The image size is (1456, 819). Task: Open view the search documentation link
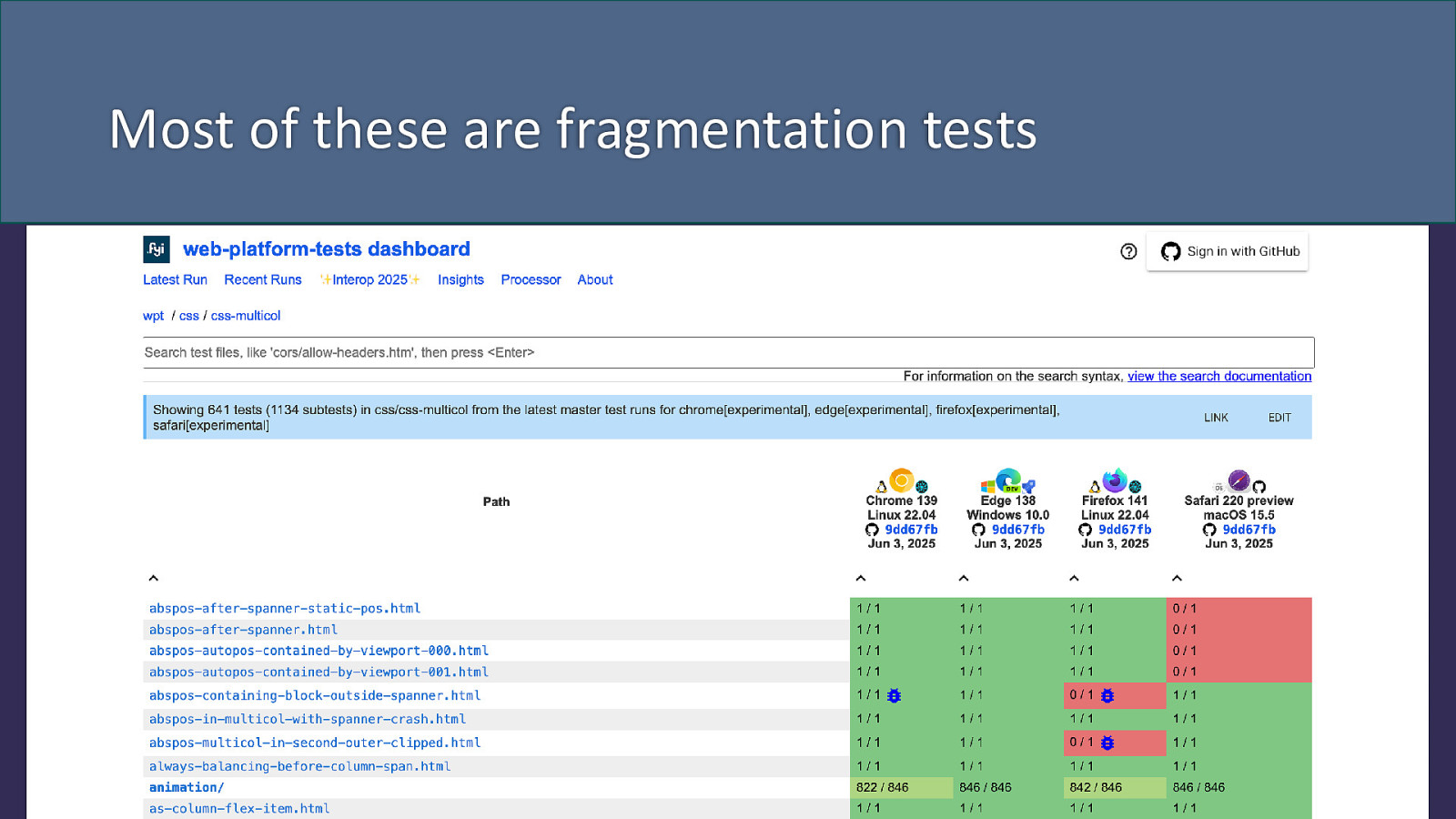pos(1219,376)
